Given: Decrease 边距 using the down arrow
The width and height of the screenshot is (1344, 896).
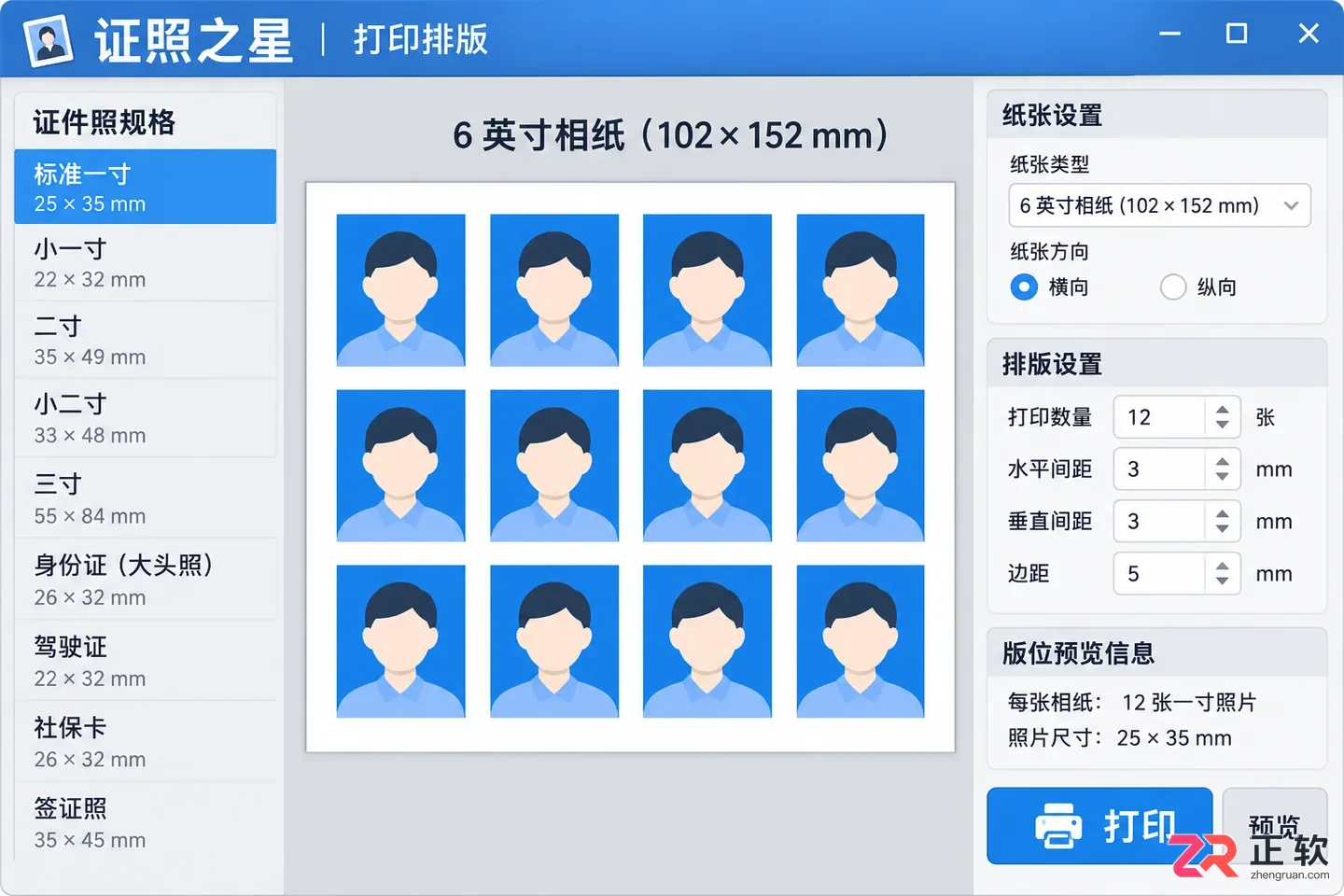Looking at the screenshot, I should (x=1222, y=581).
